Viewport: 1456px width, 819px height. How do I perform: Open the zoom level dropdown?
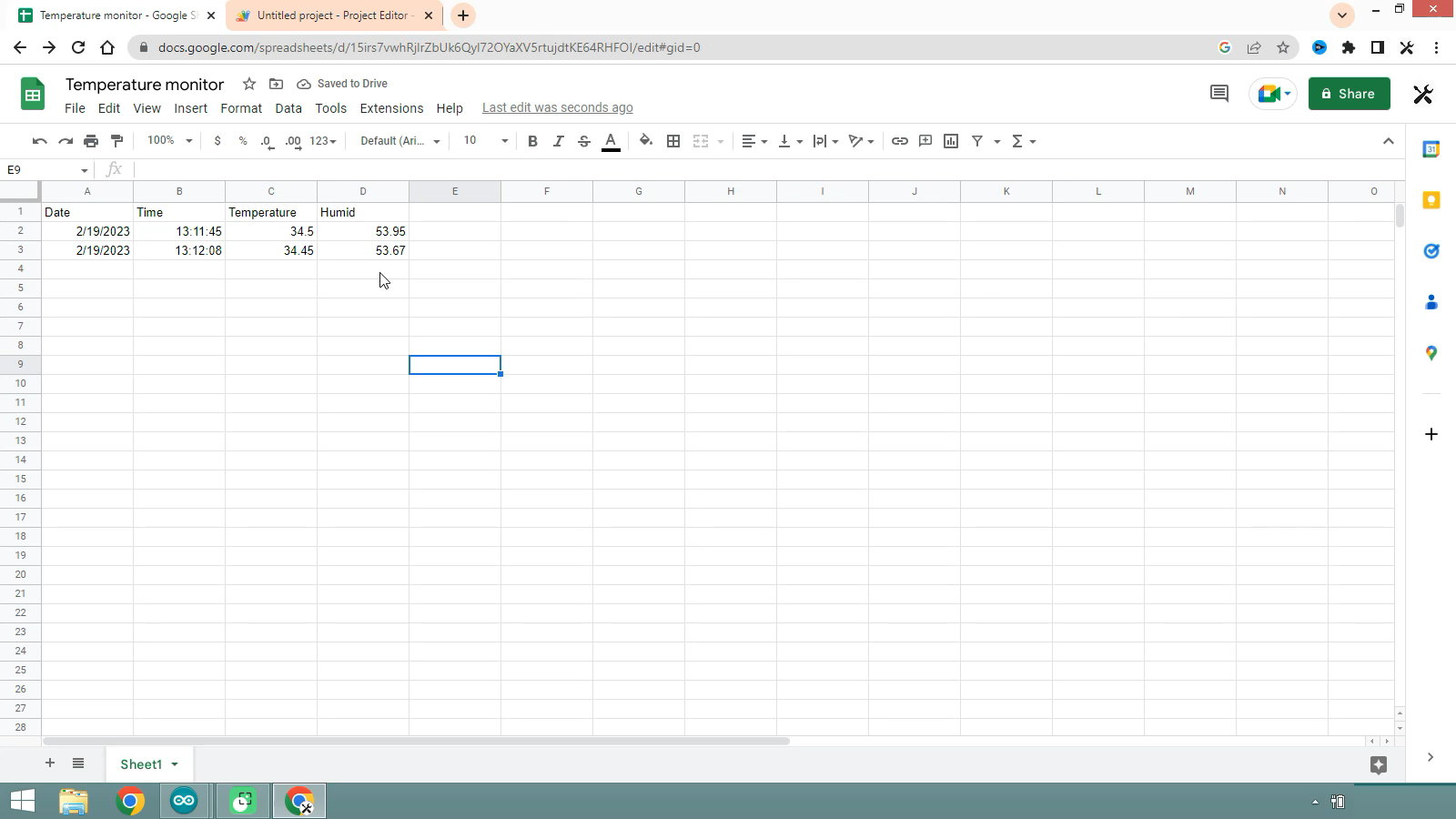[x=169, y=141]
